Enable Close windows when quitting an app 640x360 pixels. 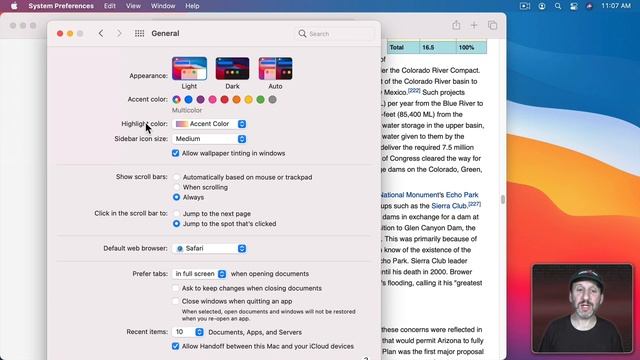[x=176, y=301]
